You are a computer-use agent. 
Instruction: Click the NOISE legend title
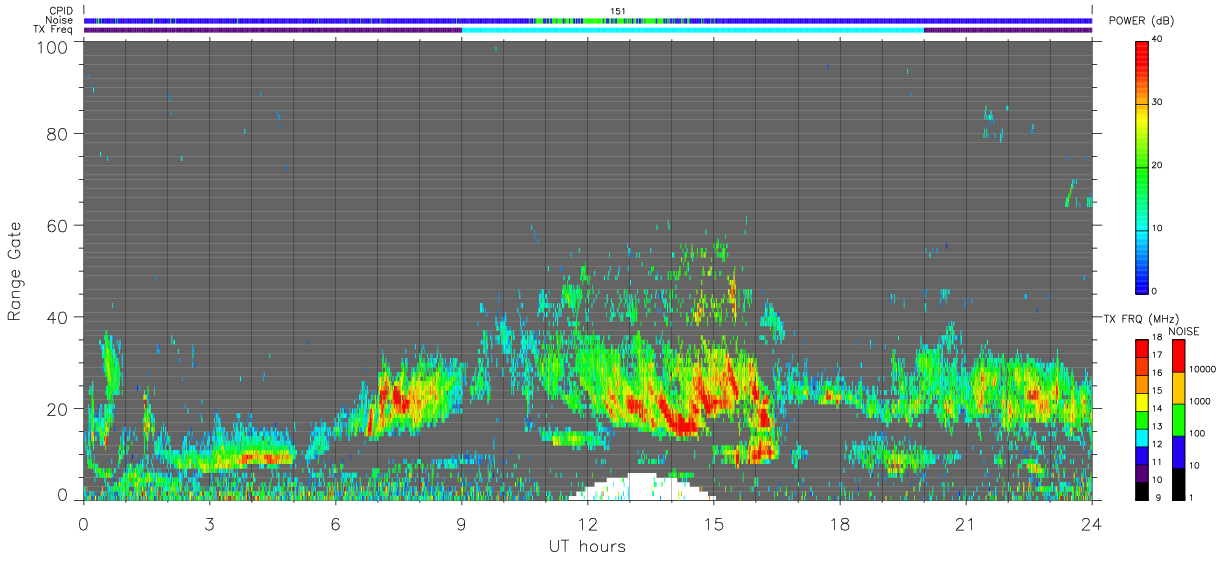tap(1183, 331)
